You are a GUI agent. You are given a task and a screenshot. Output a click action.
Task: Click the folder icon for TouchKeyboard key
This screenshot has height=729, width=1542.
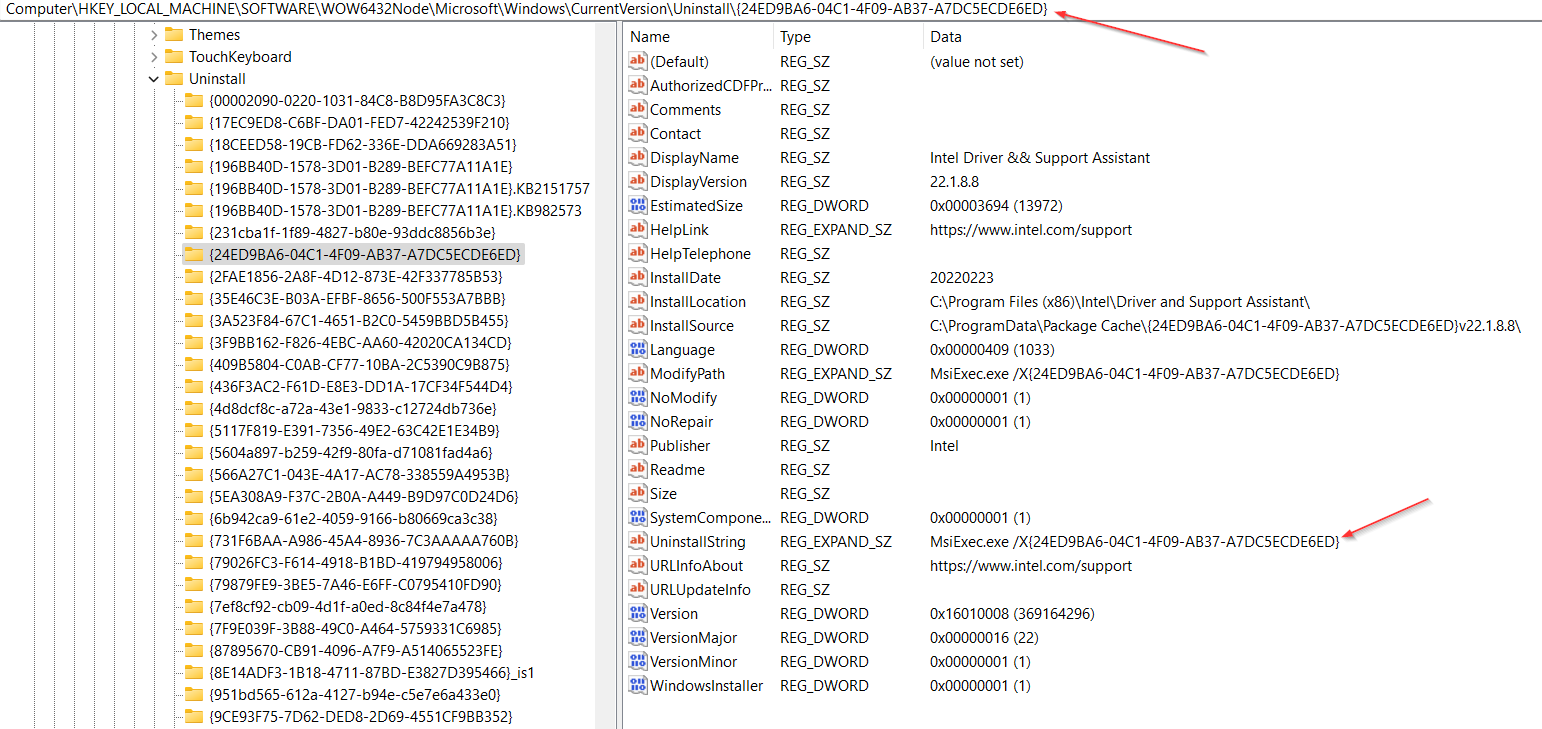click(x=174, y=57)
